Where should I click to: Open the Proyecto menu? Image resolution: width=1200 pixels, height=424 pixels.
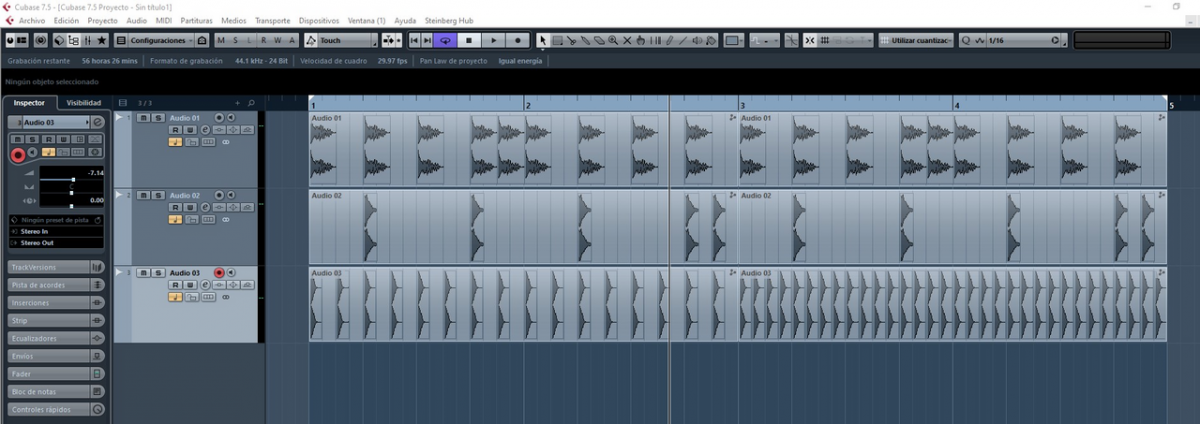point(102,20)
